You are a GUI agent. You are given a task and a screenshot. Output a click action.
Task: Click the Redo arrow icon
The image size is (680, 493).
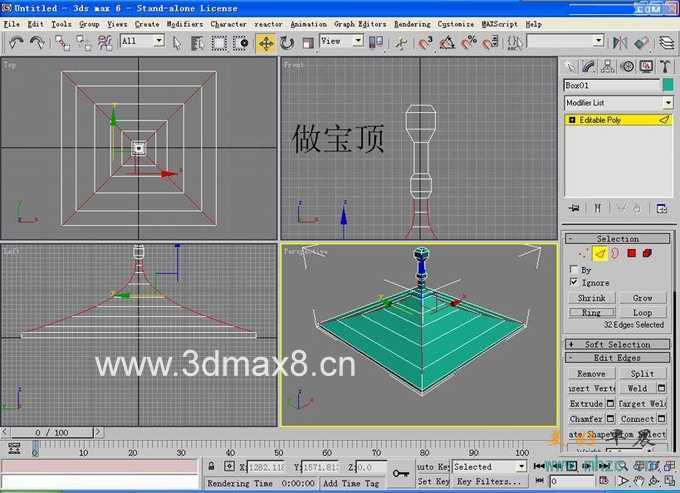pyautogui.click(x=37, y=42)
